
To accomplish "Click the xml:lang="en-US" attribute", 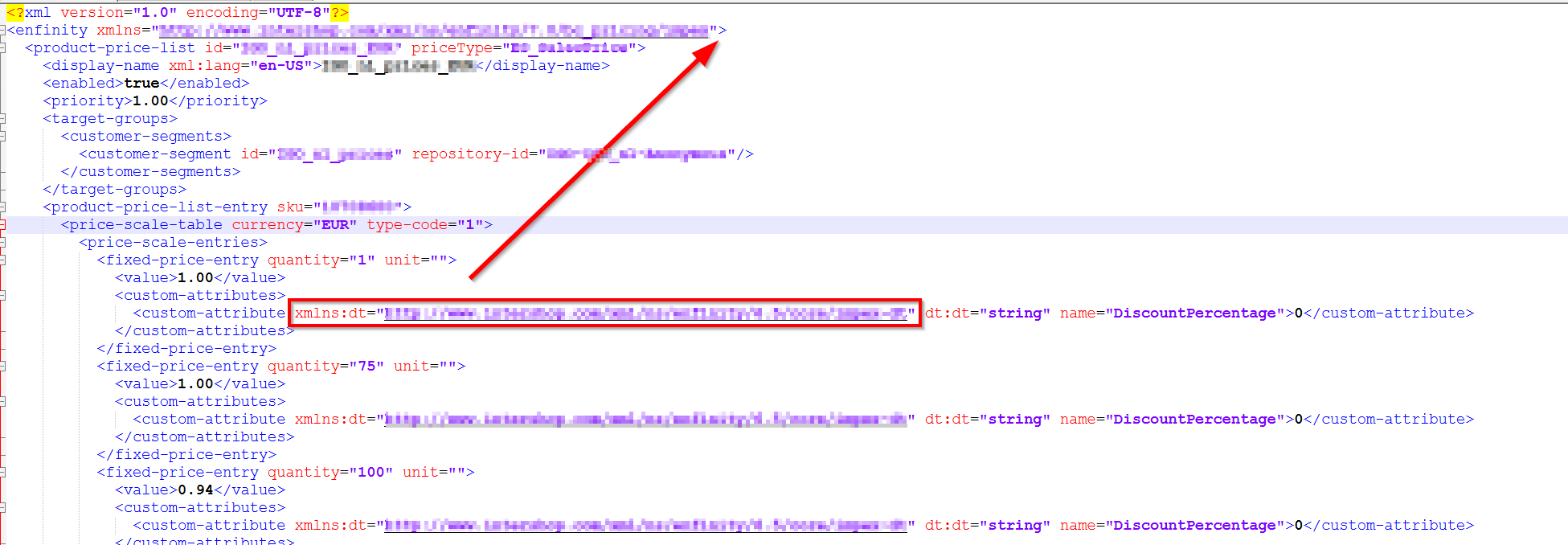I will pyautogui.click(x=240, y=66).
